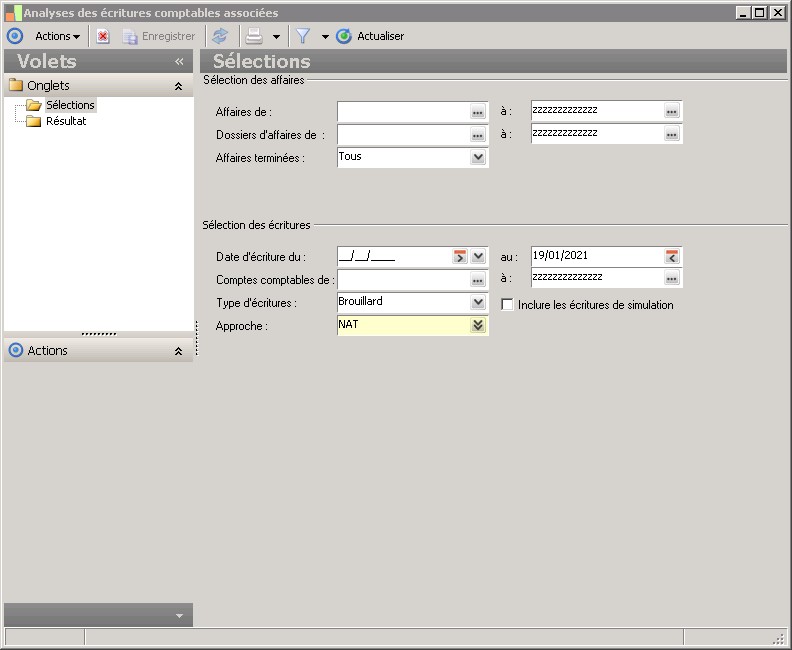Click the red delete icon in toolbar

pyautogui.click(x=103, y=36)
